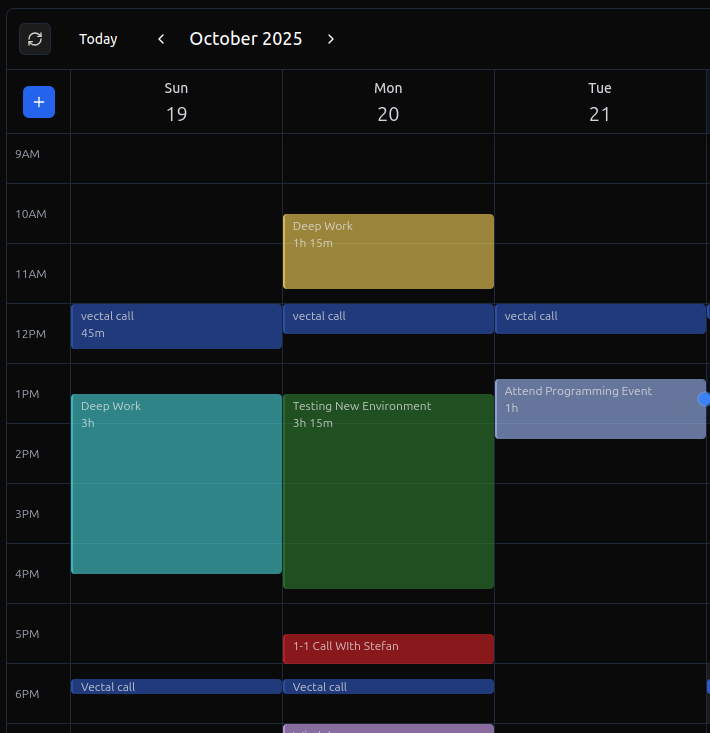This screenshot has height=733, width=710.
Task: Click the refresh calendar icon
Action: [x=35, y=39]
